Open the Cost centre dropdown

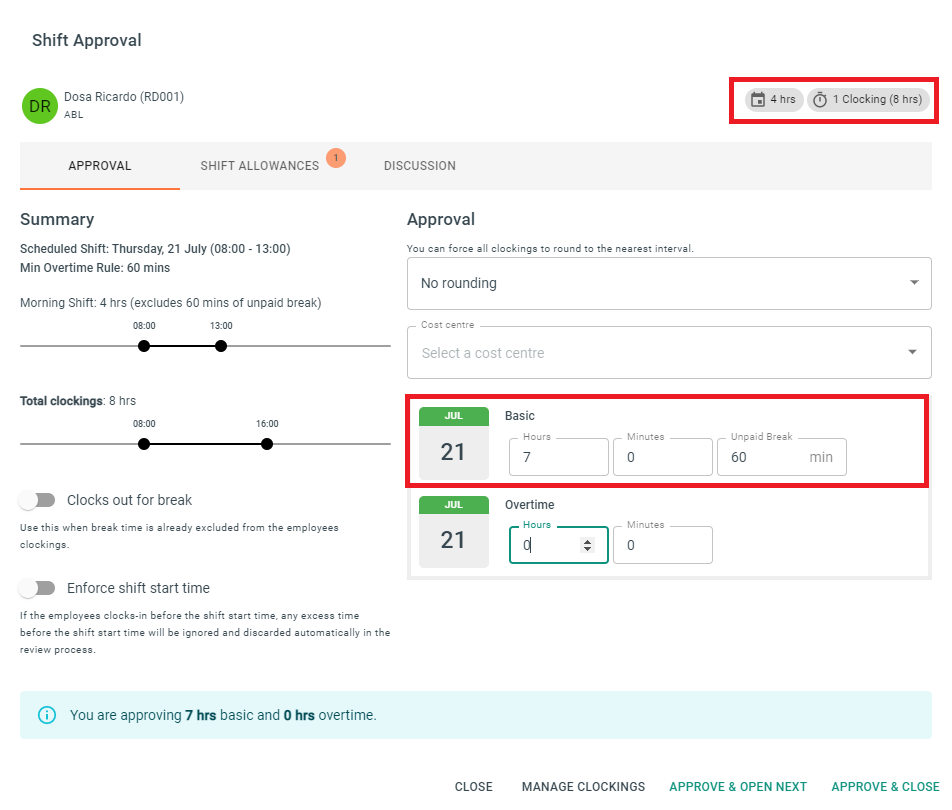pyautogui.click(x=669, y=353)
